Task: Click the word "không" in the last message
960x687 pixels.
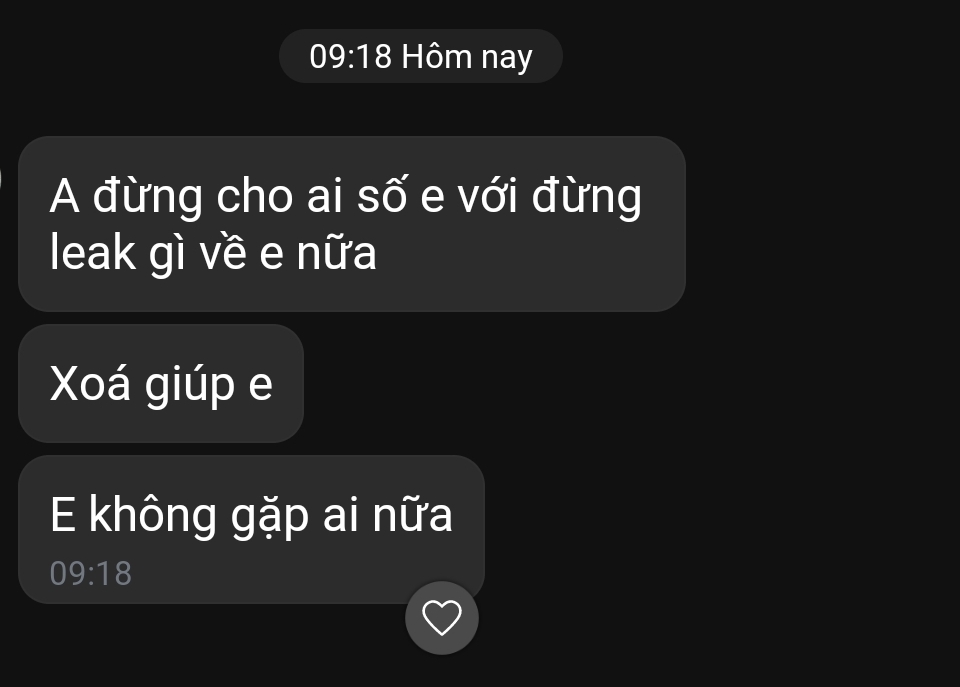Action: (x=152, y=514)
